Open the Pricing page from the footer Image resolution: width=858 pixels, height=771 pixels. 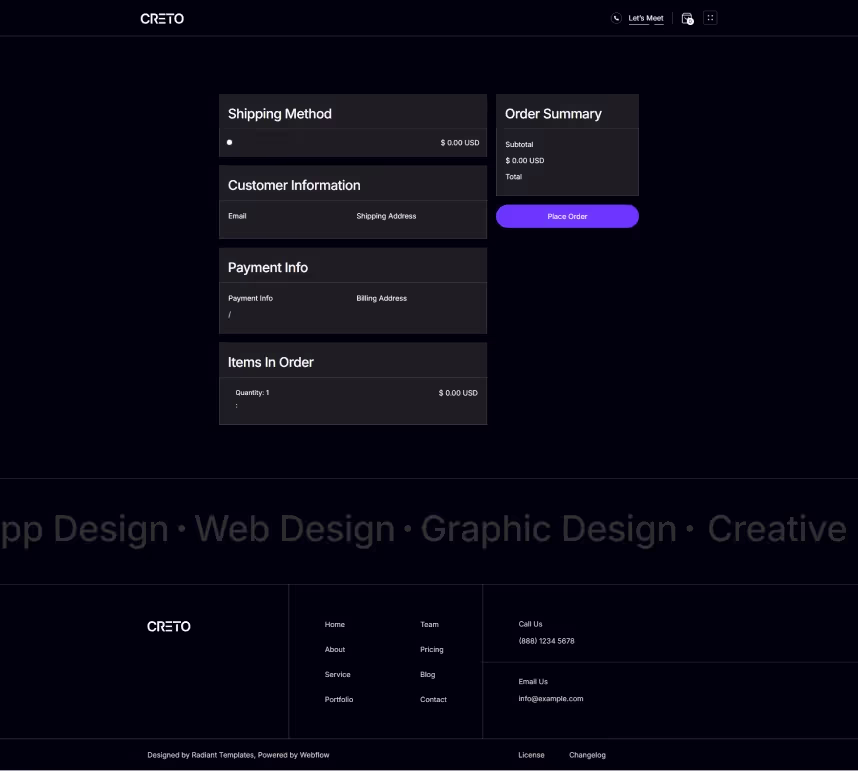click(431, 649)
